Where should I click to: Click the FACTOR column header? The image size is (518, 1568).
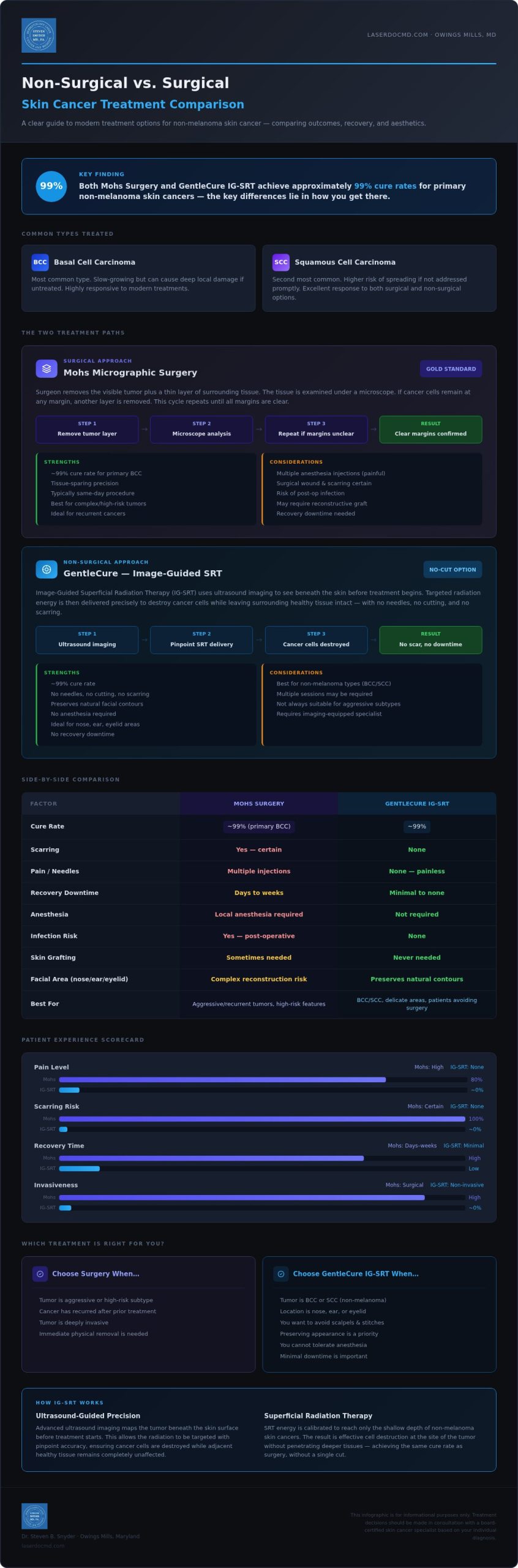101,804
